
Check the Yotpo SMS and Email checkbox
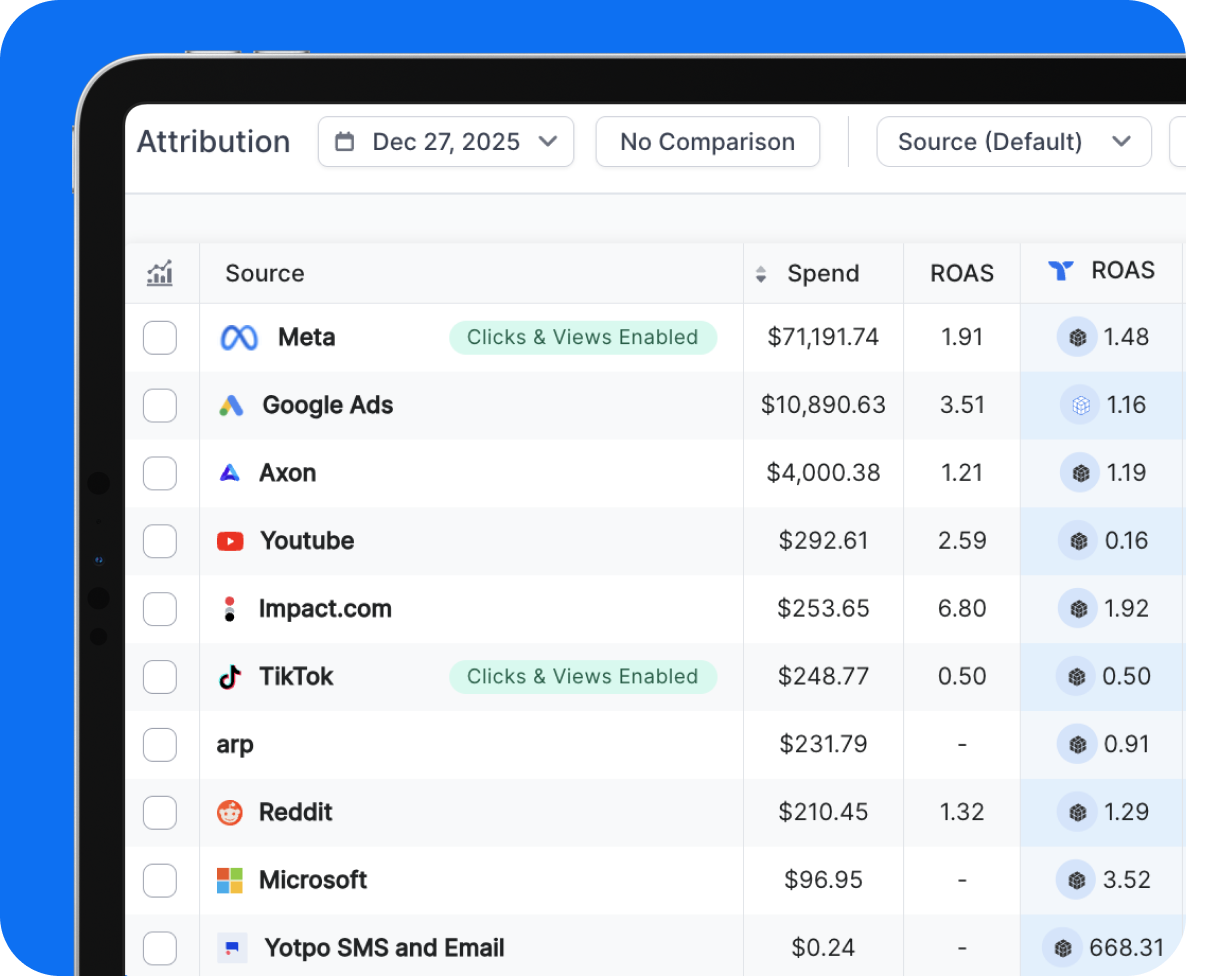coord(160,948)
